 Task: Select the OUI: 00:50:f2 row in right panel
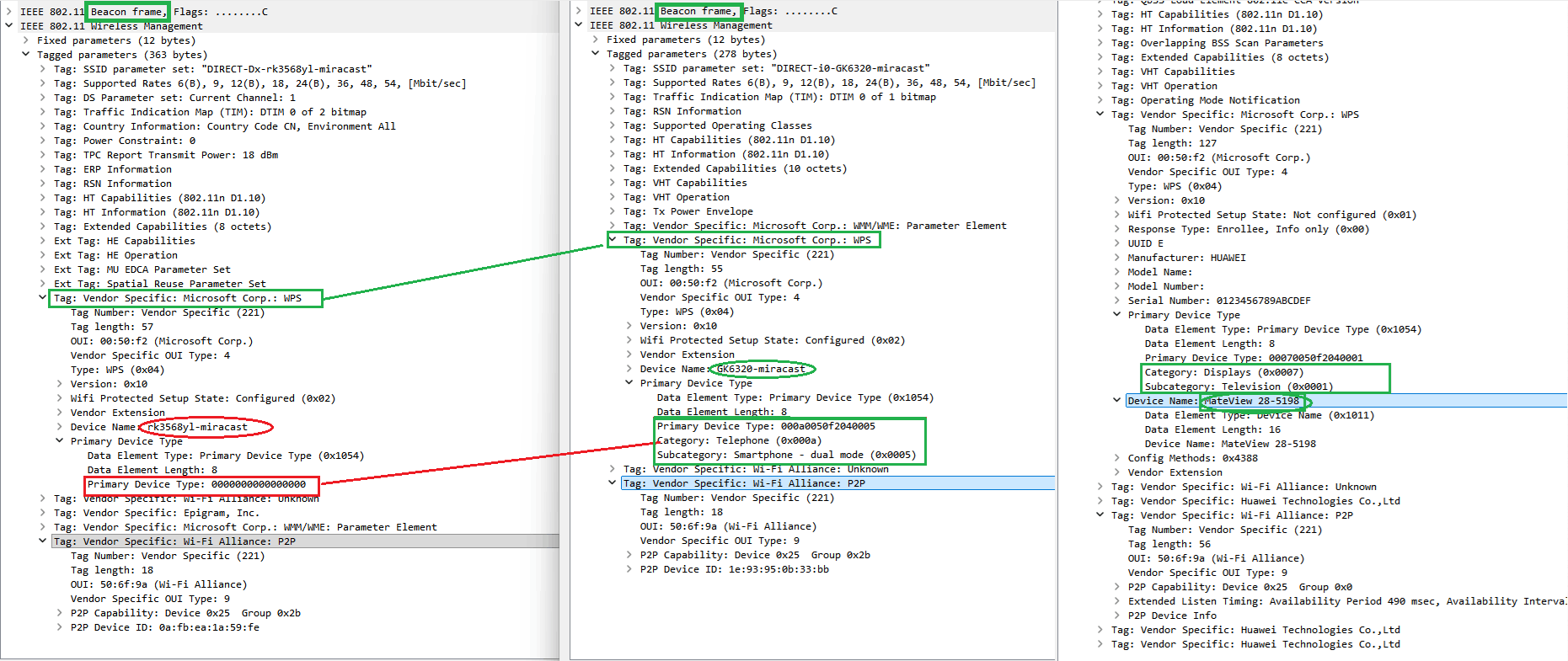click(x=1219, y=157)
